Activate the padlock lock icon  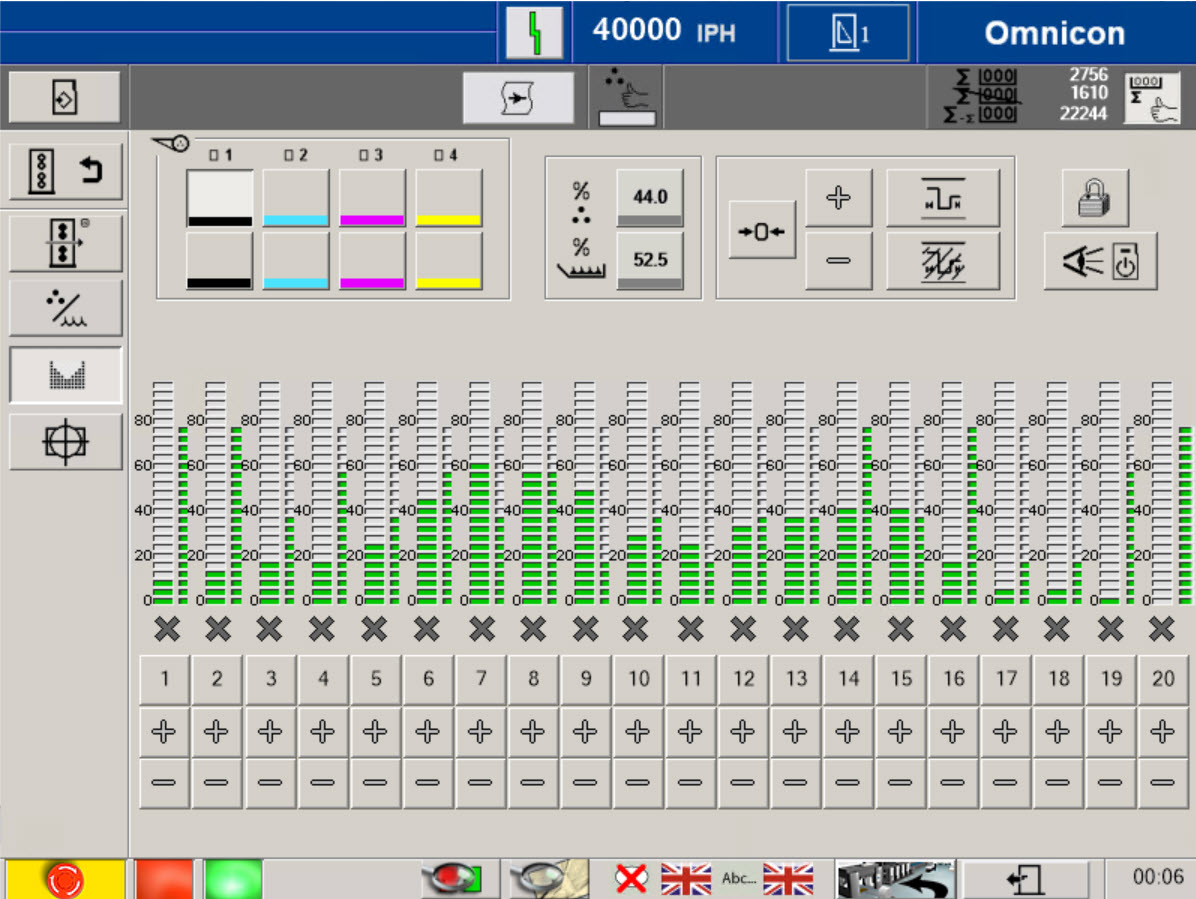(x=1093, y=197)
